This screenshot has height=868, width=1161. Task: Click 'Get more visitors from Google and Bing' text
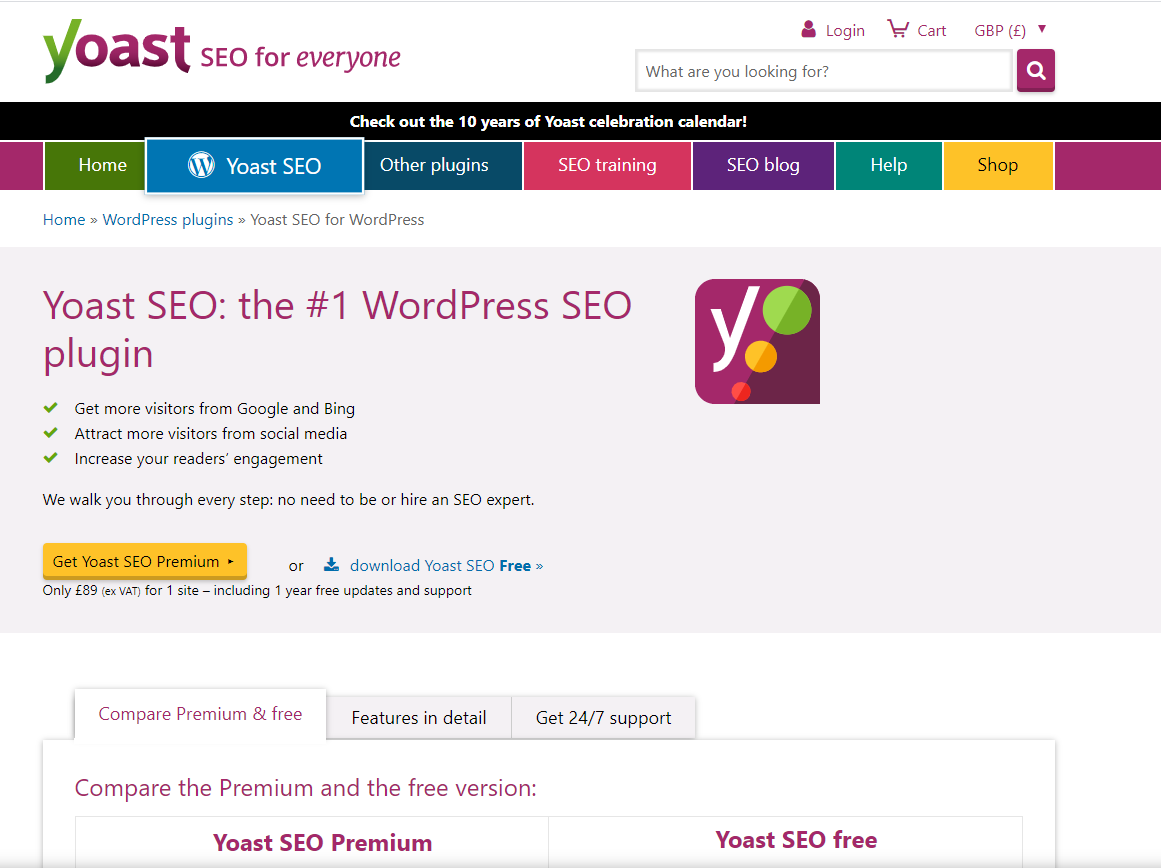click(x=215, y=409)
